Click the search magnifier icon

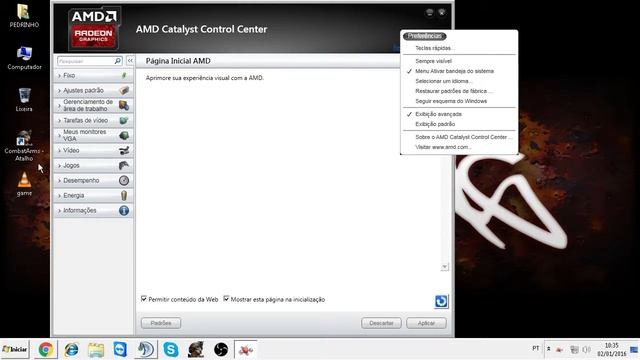coord(118,61)
